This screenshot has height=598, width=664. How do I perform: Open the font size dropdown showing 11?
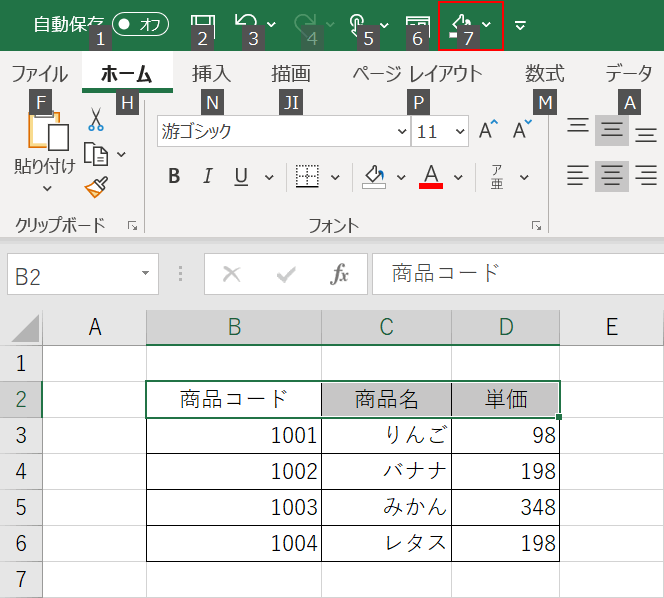(x=460, y=131)
